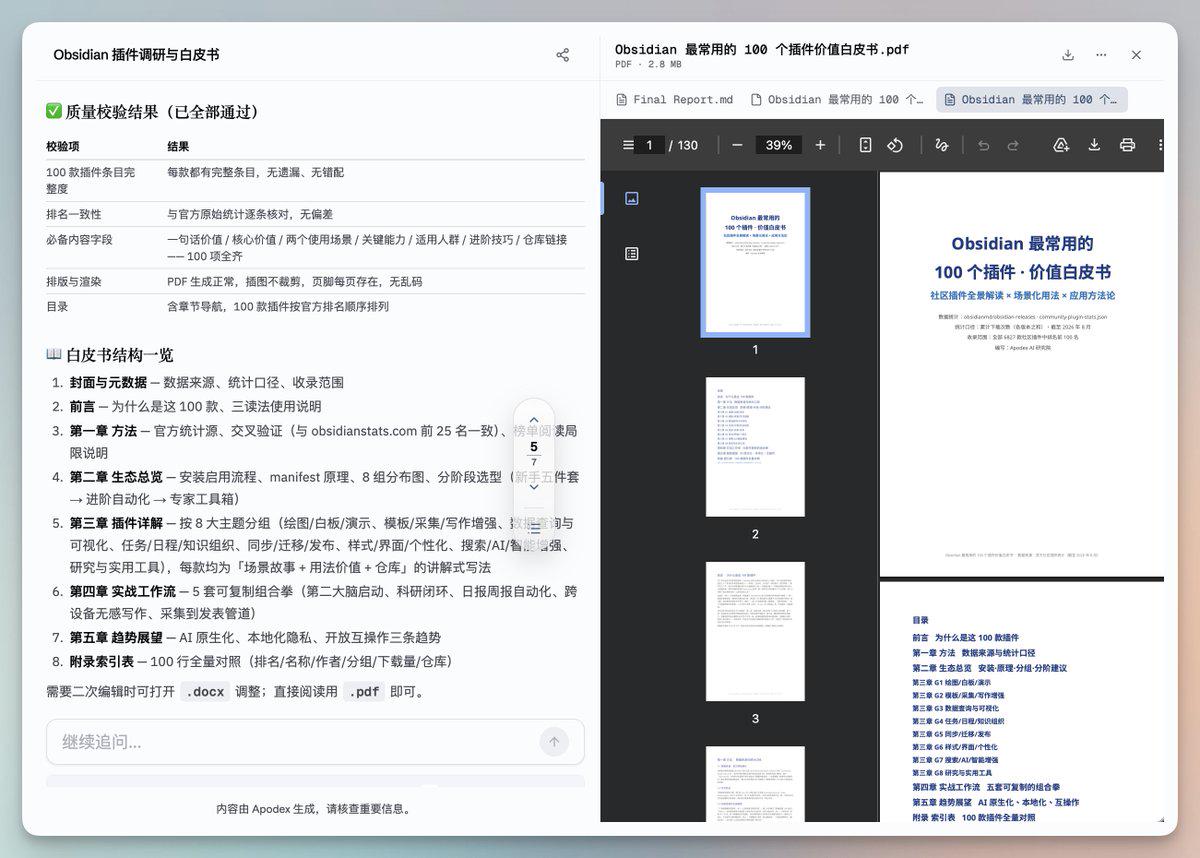Jump to previous section with floating up chevron

coord(534,420)
